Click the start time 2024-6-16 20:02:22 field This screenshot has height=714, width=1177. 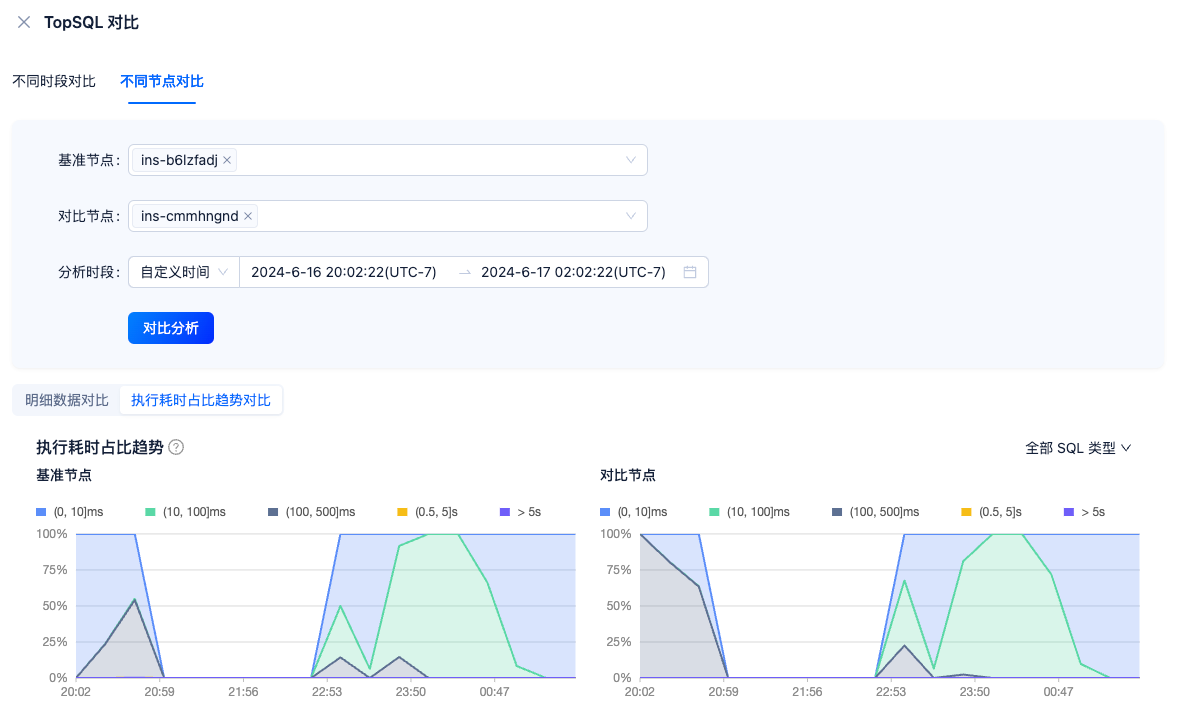coord(343,272)
